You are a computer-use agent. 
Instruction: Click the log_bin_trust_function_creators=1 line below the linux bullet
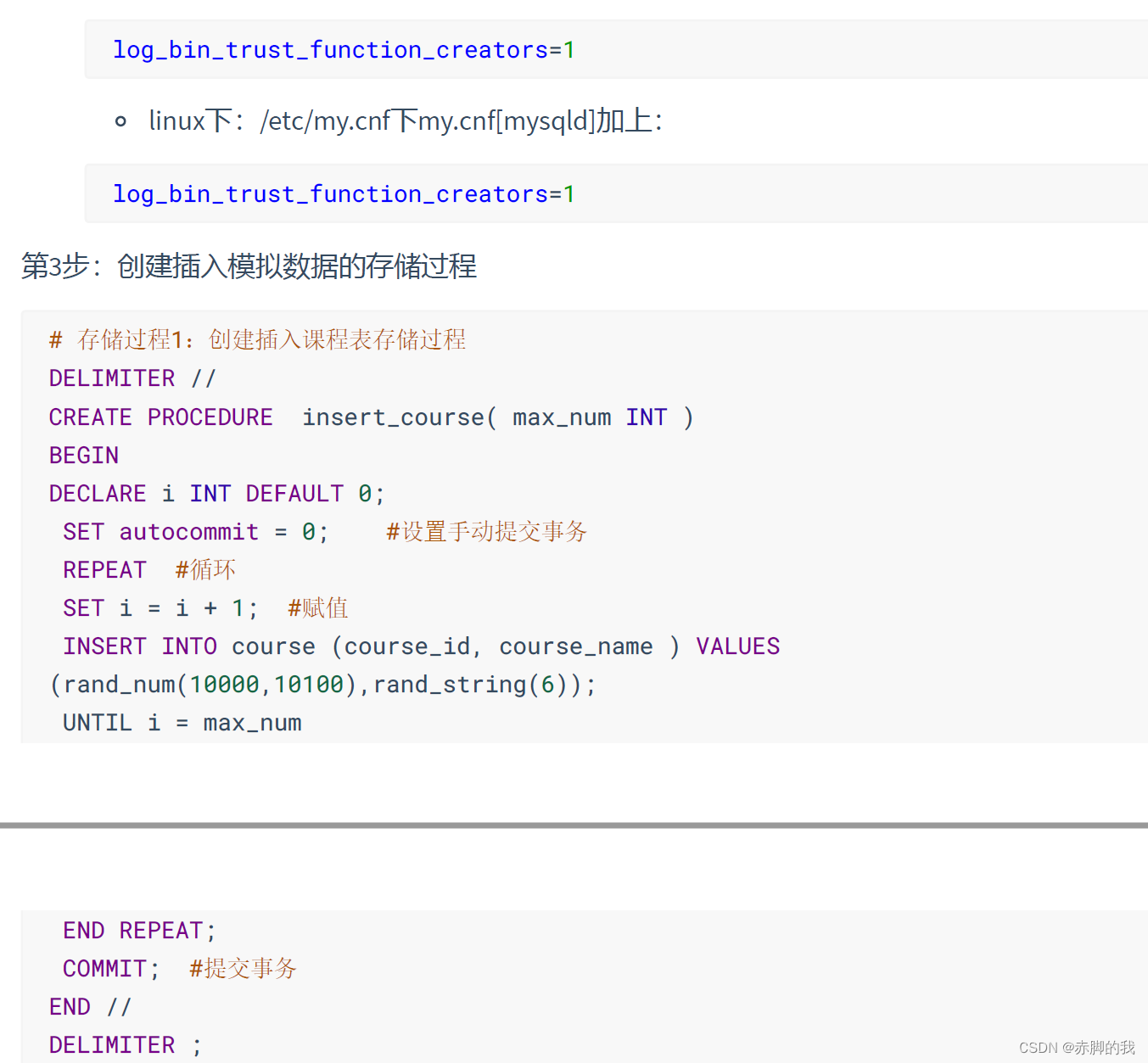(x=344, y=194)
